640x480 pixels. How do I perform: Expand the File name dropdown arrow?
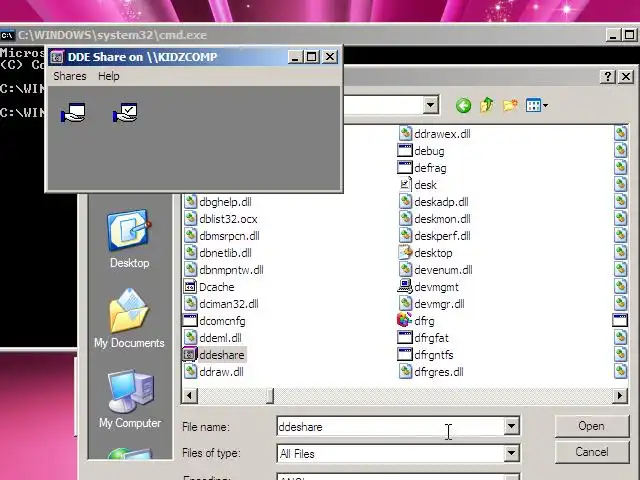[x=511, y=427]
